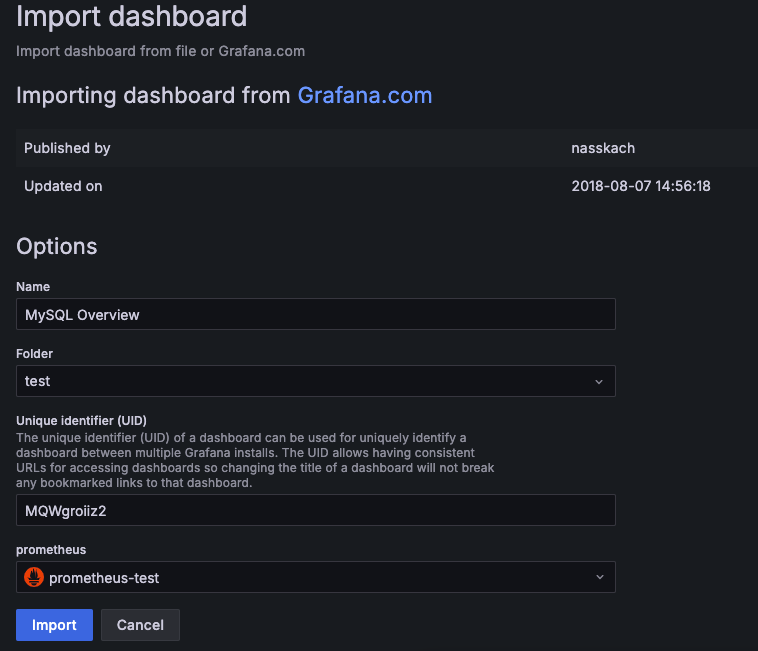This screenshot has width=758, height=651.
Task: Click the Import dashboard page title
Action: (x=131, y=16)
